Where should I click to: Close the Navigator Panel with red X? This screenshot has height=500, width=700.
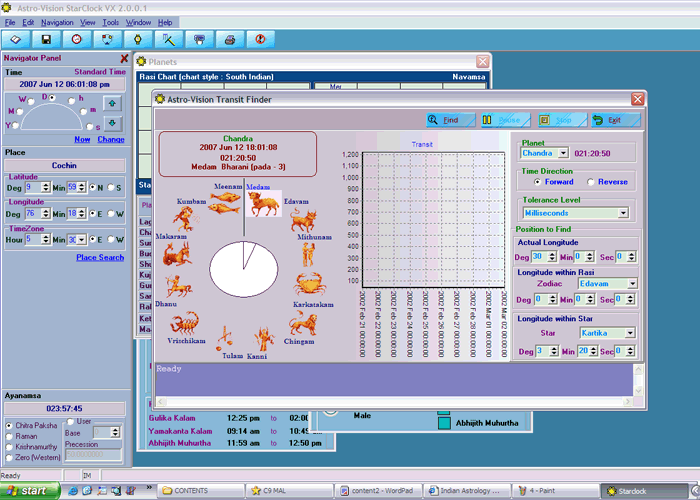[124, 58]
